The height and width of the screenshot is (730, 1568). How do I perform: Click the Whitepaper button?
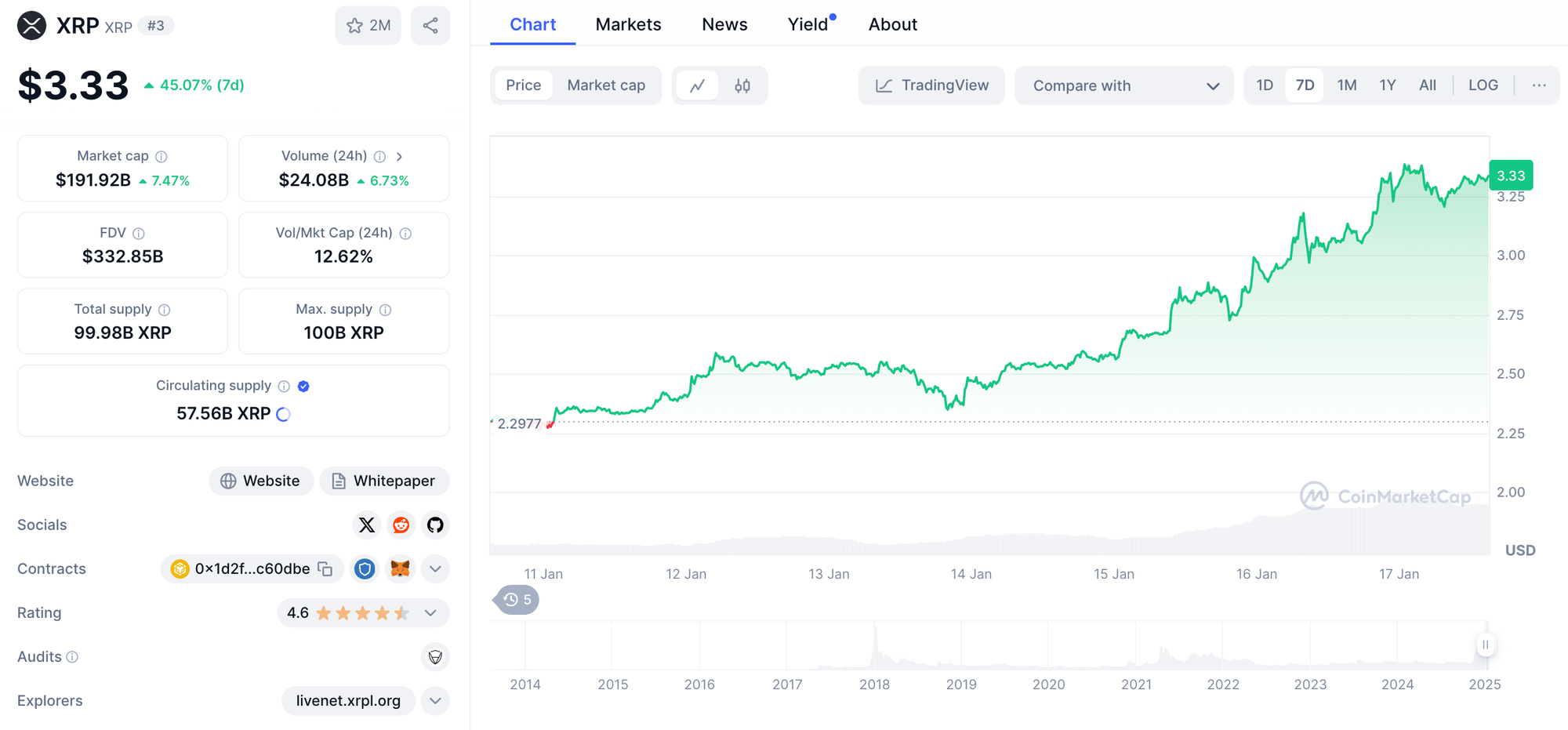pos(384,481)
